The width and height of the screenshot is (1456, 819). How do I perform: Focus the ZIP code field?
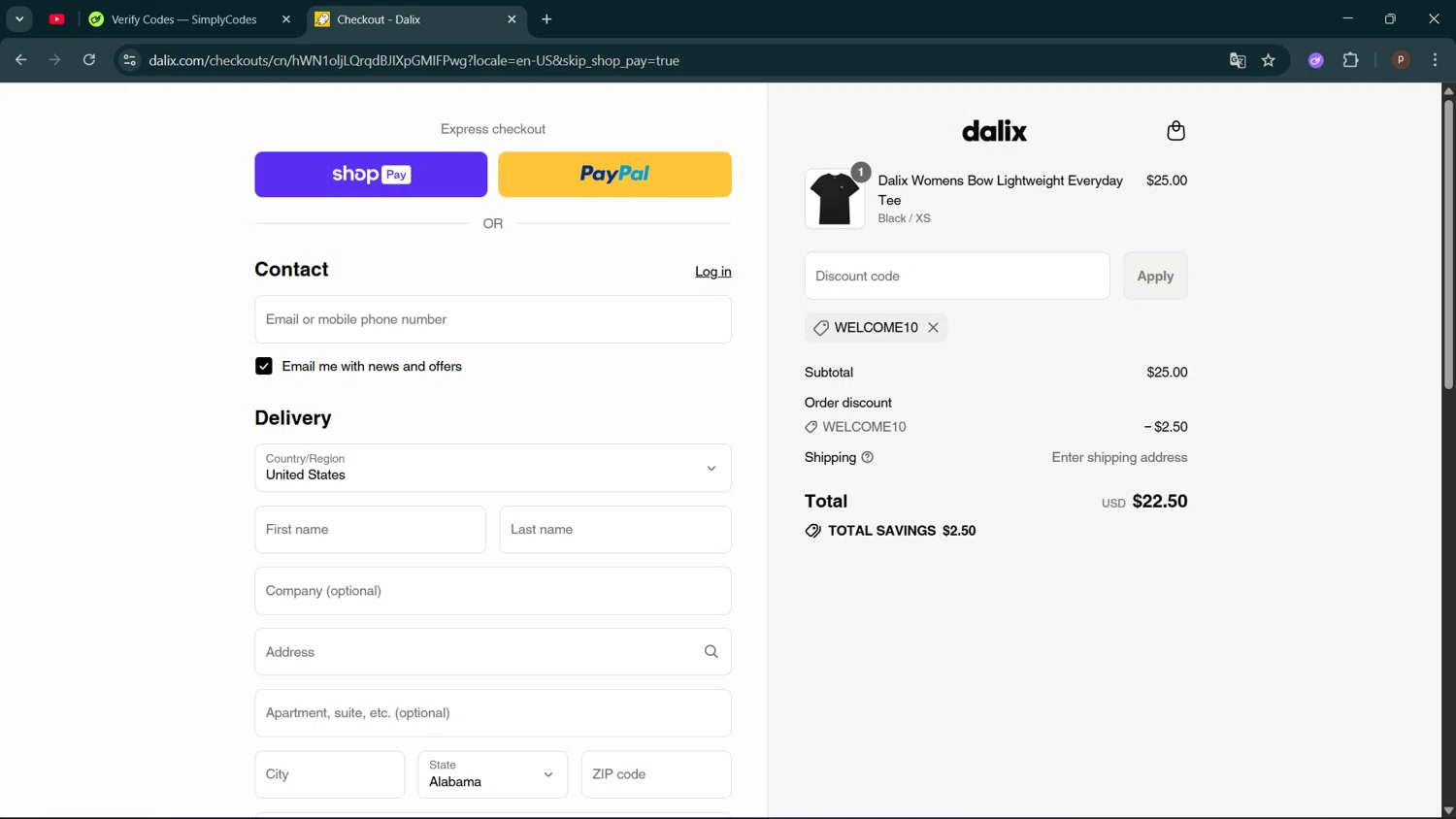656,774
